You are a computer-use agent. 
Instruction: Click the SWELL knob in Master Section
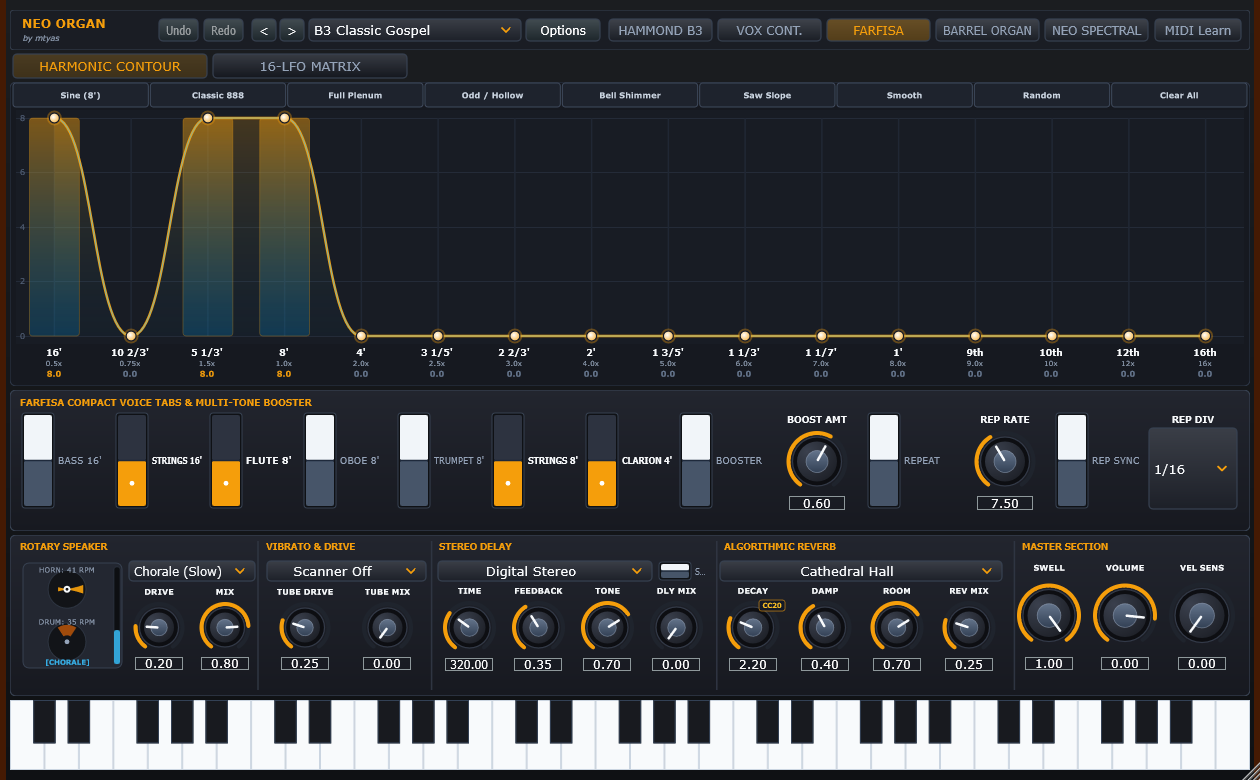point(1049,615)
